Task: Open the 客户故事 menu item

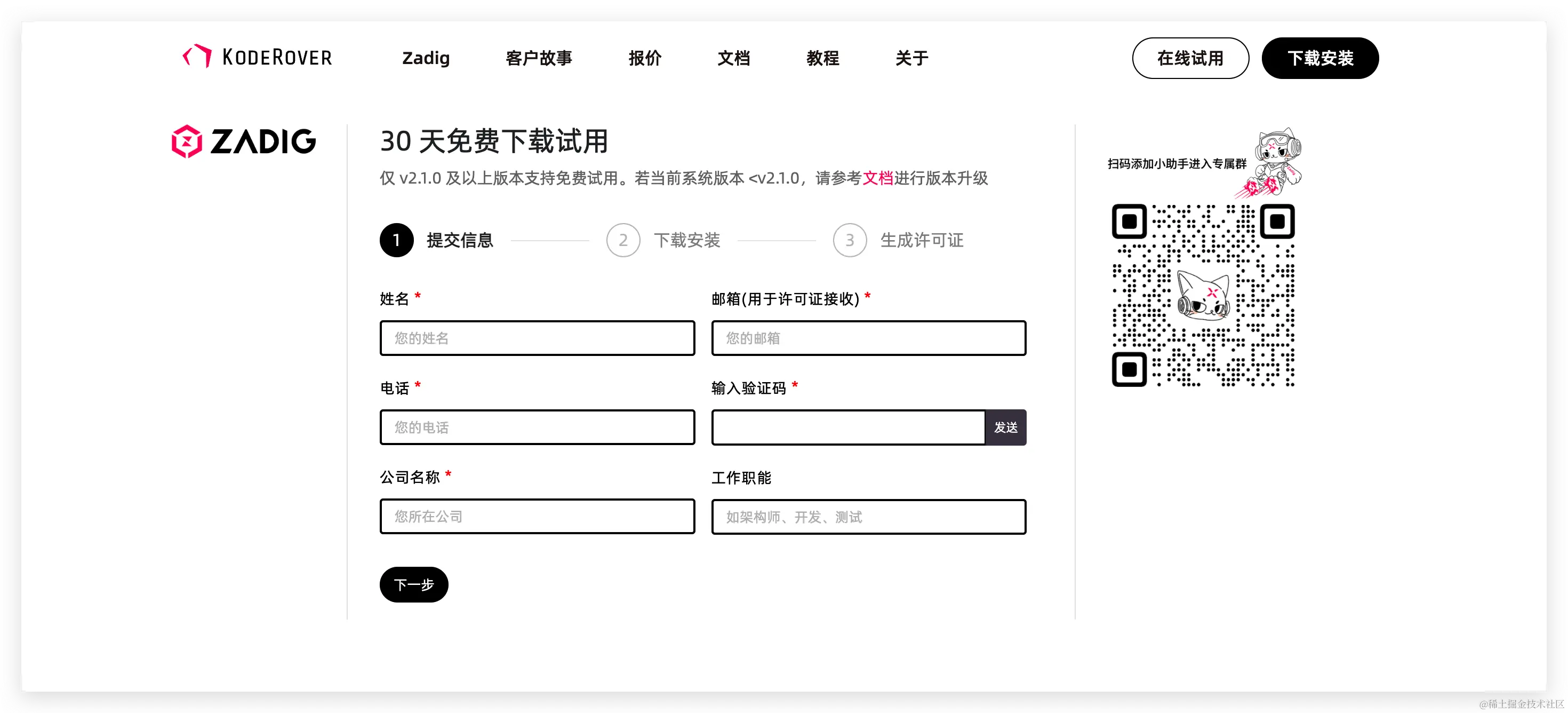Action: click(539, 58)
